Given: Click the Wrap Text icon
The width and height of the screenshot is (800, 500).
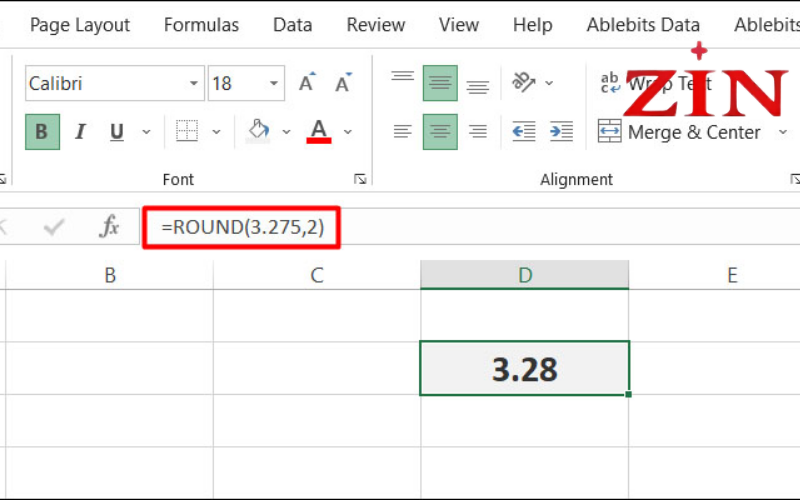Looking at the screenshot, I should coord(610,83).
